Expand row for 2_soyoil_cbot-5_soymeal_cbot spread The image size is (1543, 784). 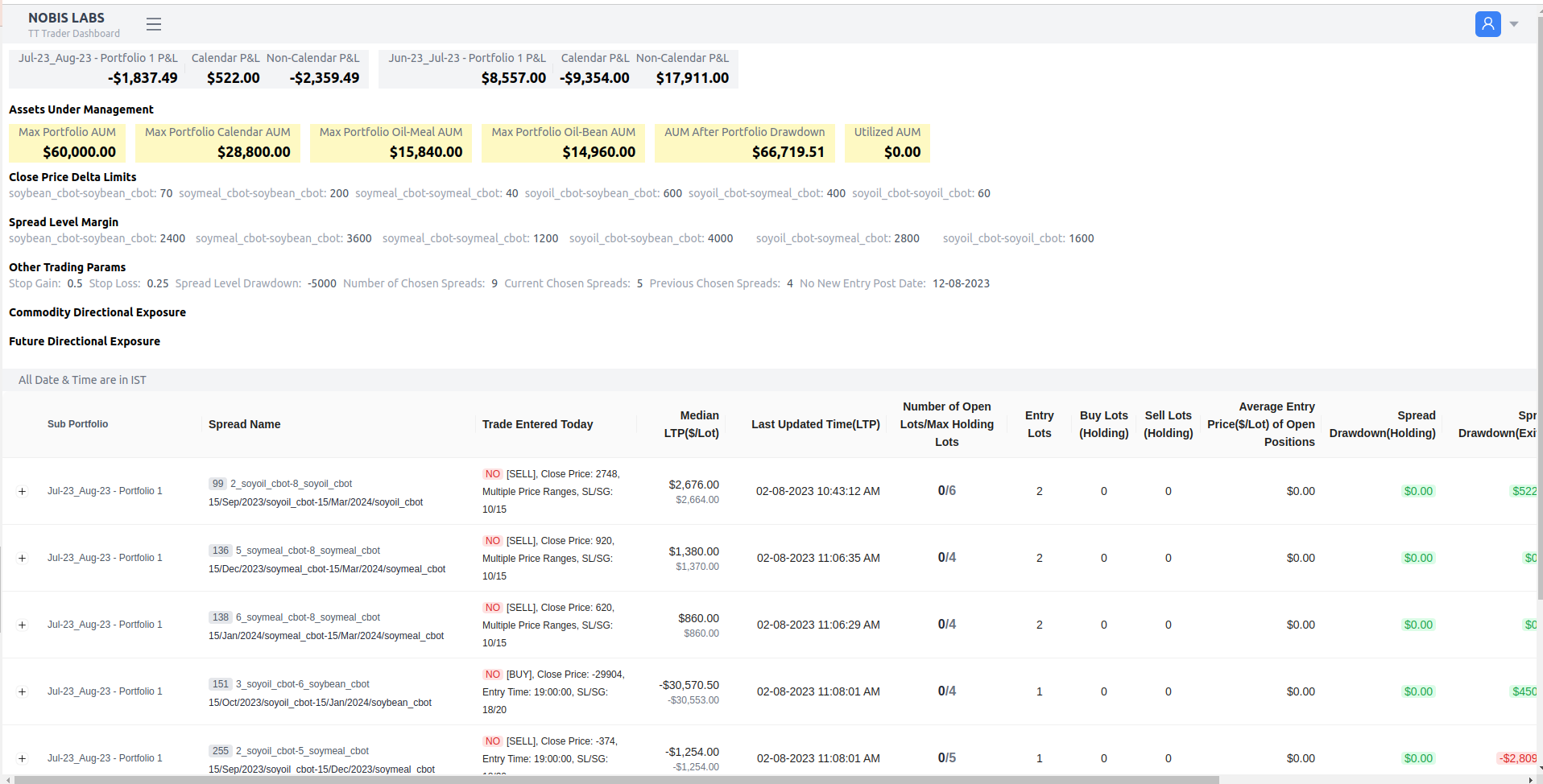[x=23, y=758]
